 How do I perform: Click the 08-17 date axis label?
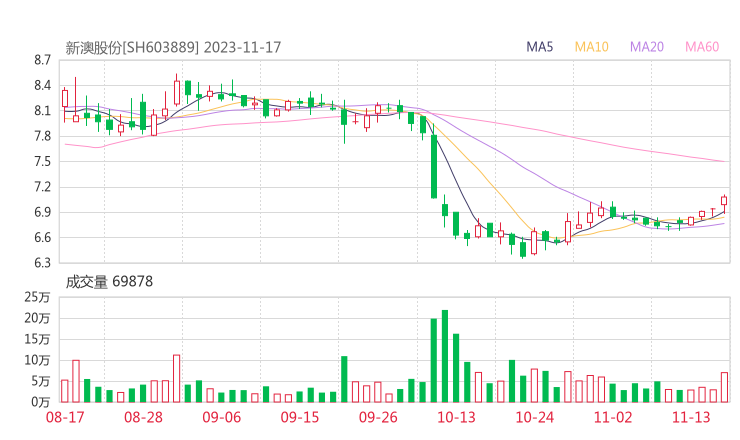65,417
